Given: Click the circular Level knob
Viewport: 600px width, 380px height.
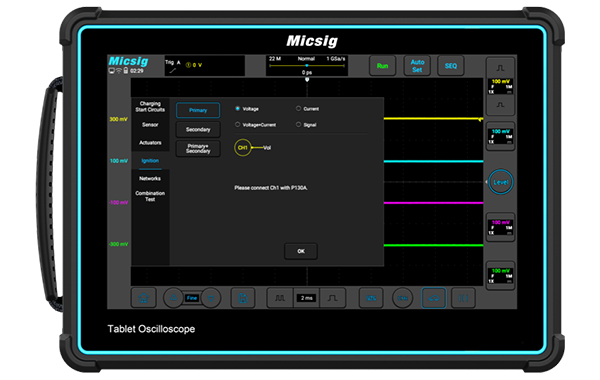Looking at the screenshot, I should [x=501, y=182].
